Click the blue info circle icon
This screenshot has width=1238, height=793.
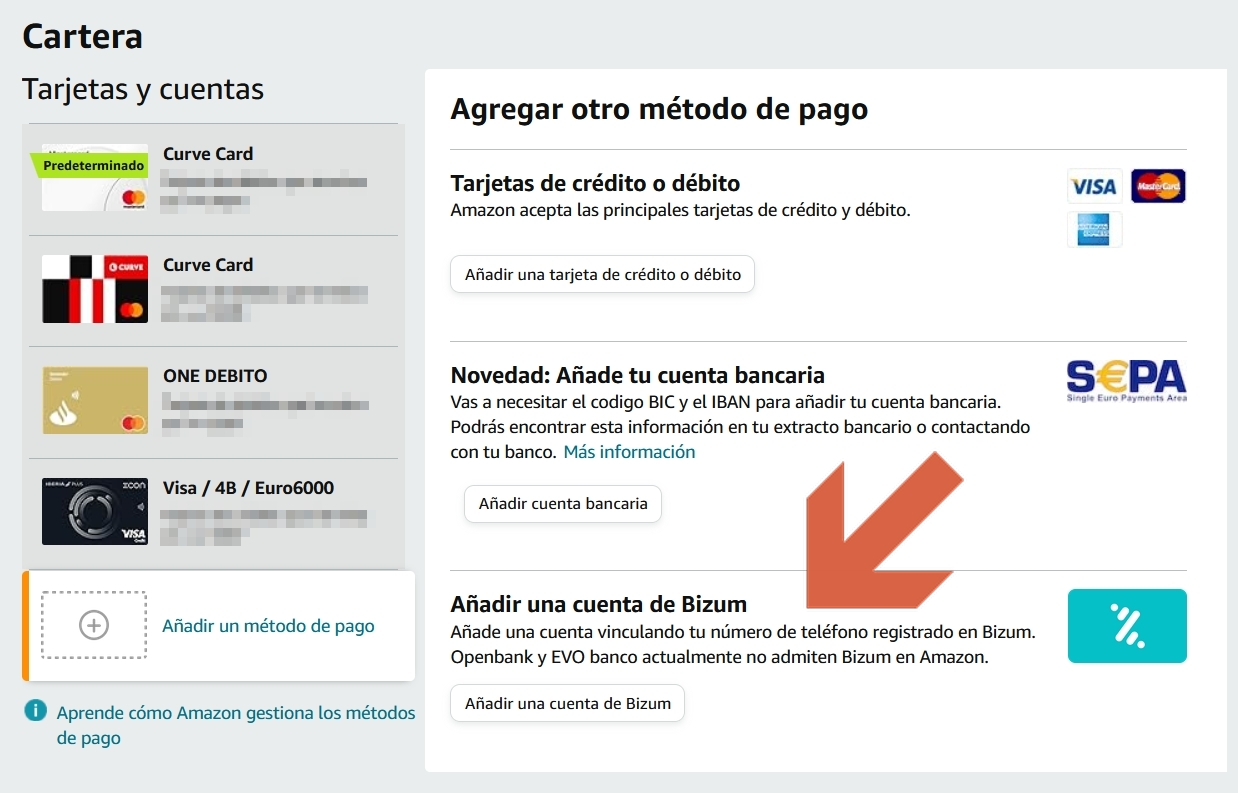(x=35, y=711)
